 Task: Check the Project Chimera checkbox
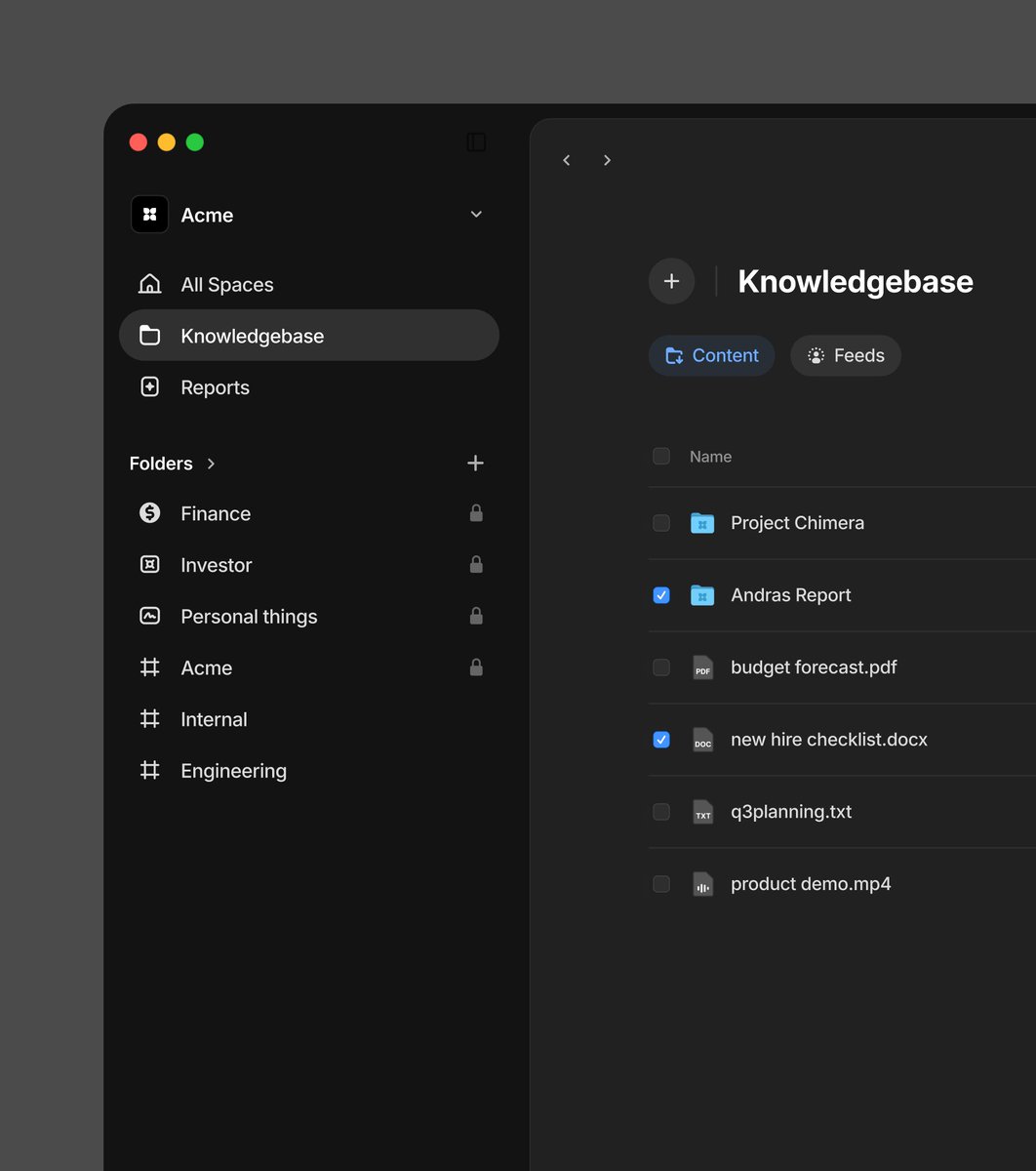[661, 523]
